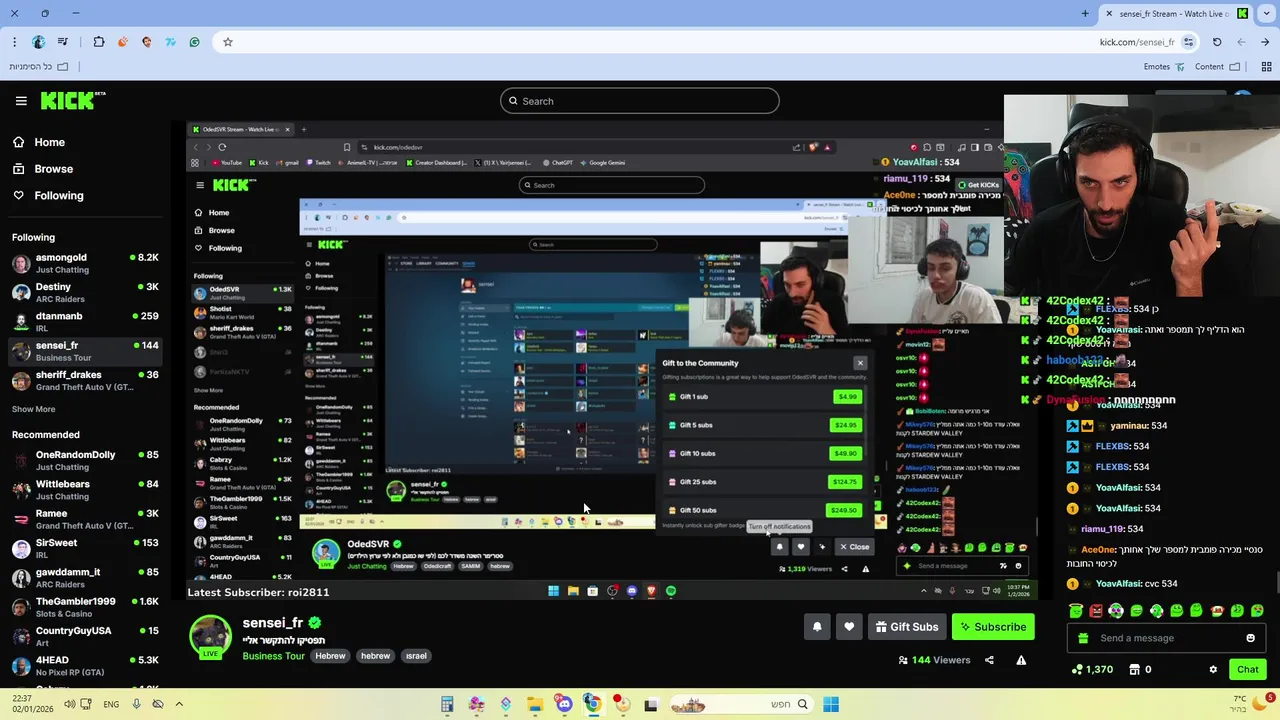Screen dimensions: 1280x720
Task: Select the israel tag
Action: point(416,656)
